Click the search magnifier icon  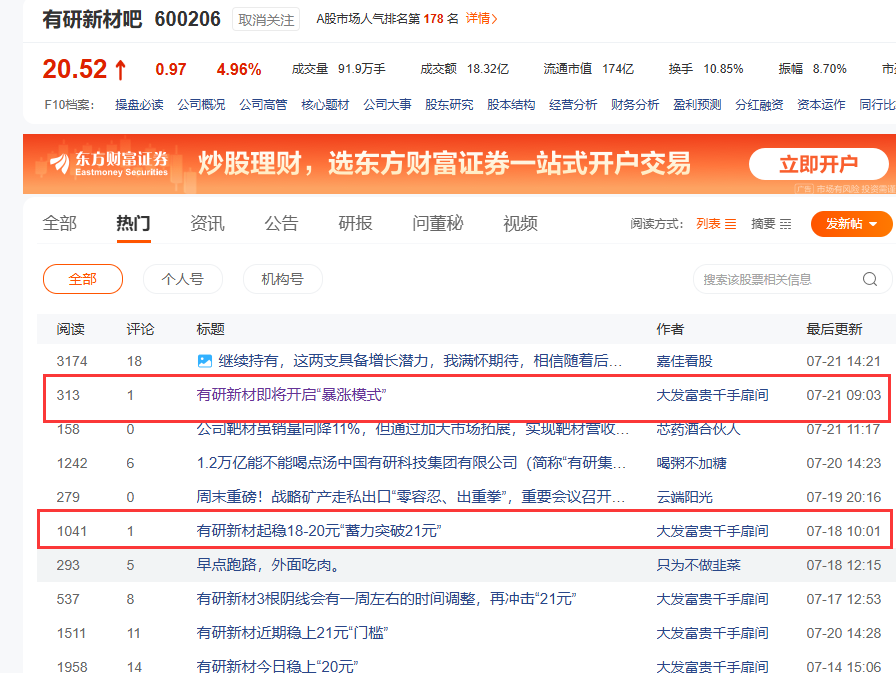870,279
